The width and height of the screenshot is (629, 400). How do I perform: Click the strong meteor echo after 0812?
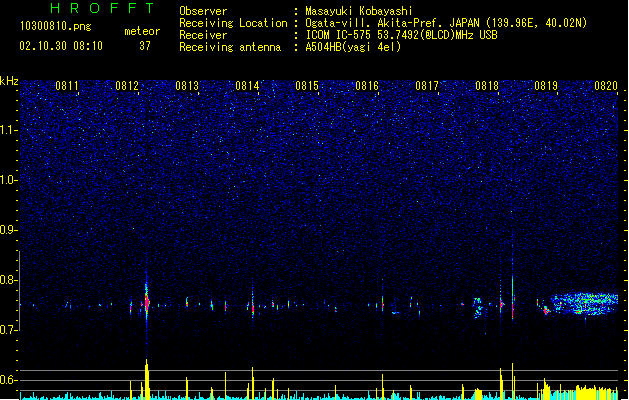click(146, 301)
